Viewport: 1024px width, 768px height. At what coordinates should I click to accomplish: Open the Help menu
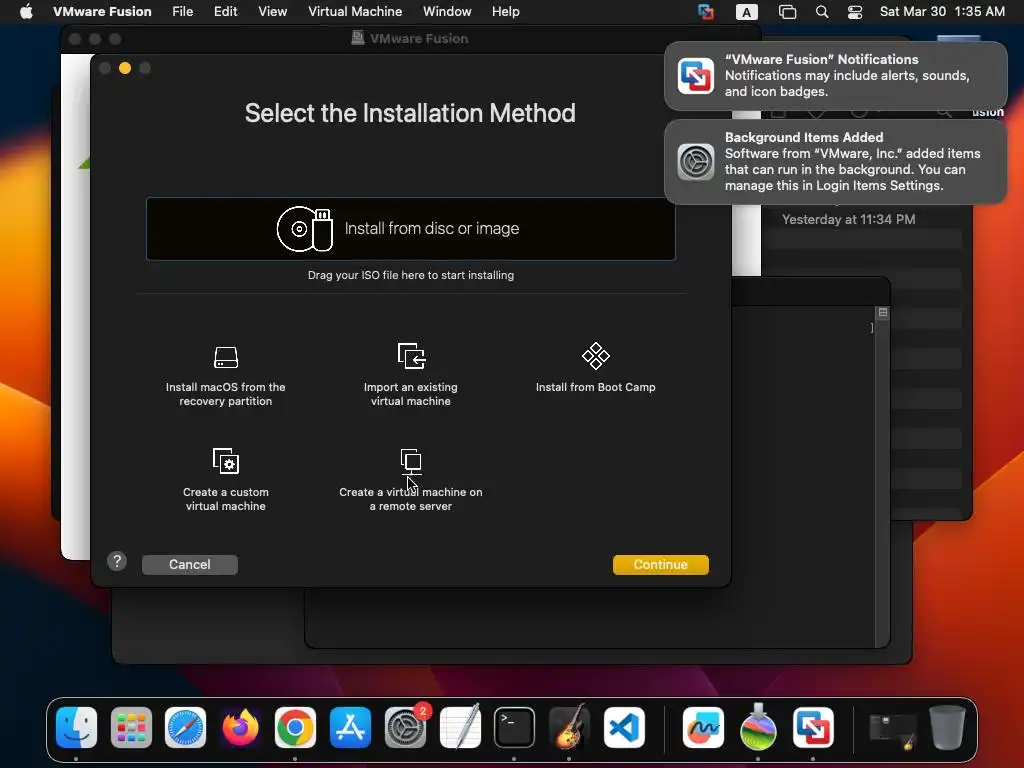point(505,11)
